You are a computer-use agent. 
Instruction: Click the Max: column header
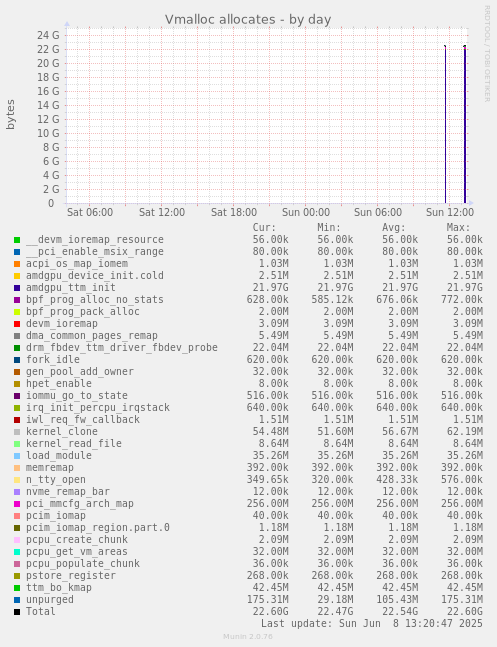(458, 227)
